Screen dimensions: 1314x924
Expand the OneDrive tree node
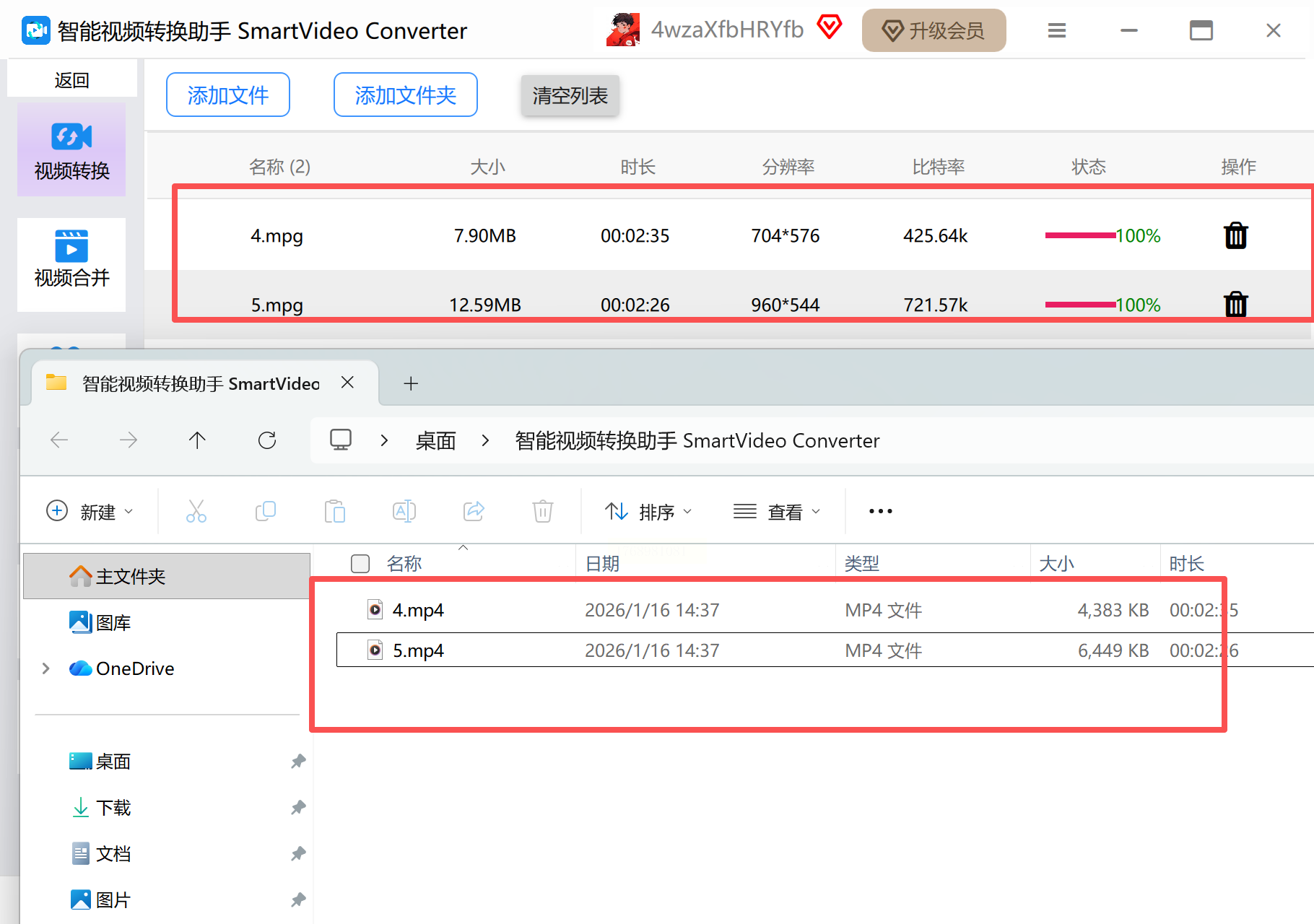tap(46, 668)
